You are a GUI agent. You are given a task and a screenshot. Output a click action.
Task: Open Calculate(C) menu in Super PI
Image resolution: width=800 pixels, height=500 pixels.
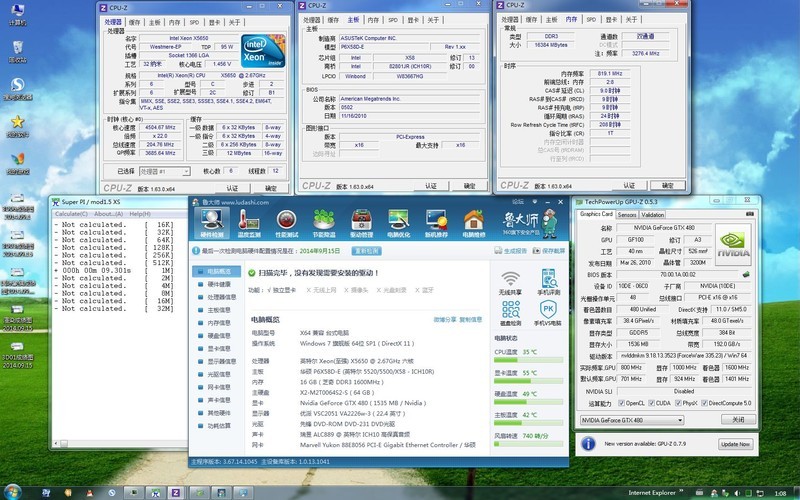click(71, 214)
